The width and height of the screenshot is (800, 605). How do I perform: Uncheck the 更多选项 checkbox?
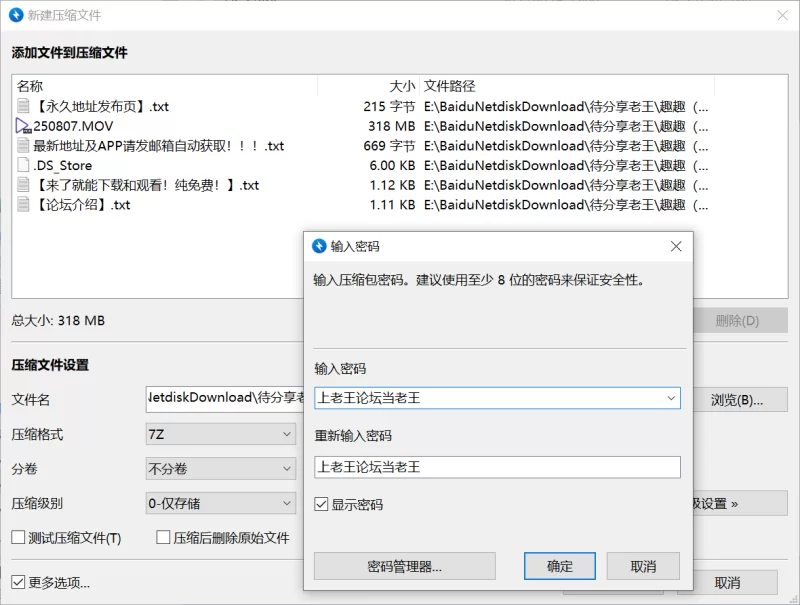click(18, 582)
